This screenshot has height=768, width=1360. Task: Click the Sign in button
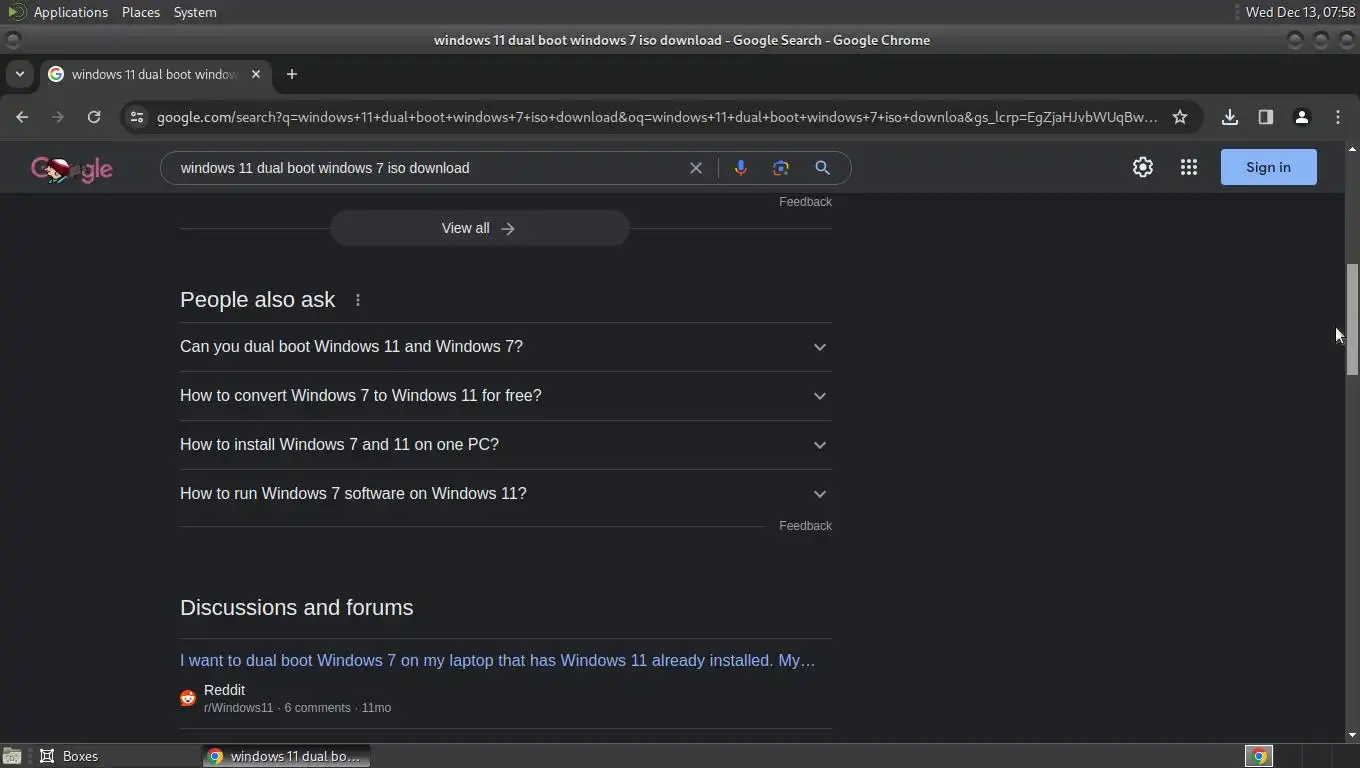(x=1268, y=167)
